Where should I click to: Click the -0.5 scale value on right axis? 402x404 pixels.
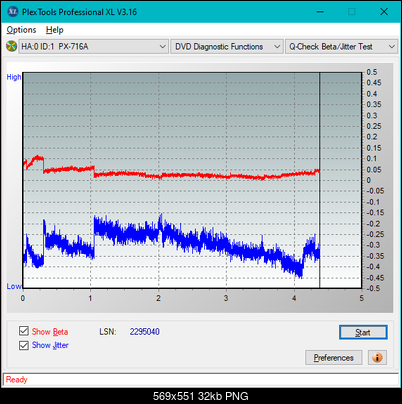coord(373,288)
